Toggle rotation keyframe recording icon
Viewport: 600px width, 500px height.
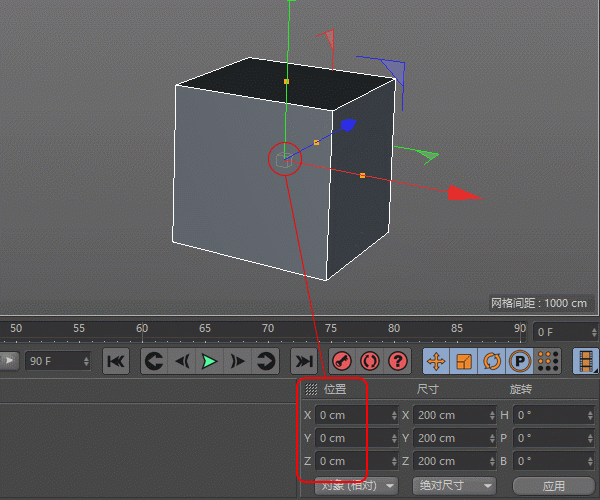[492, 361]
